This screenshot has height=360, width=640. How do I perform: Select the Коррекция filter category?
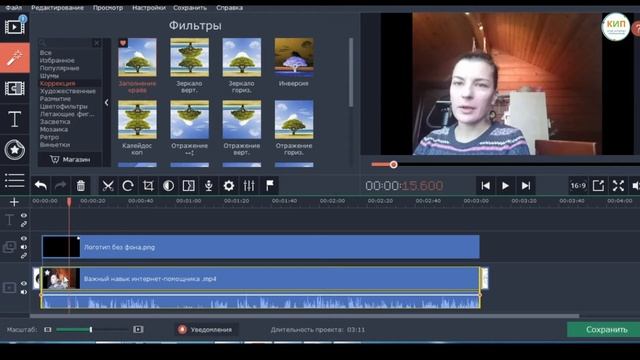point(58,83)
